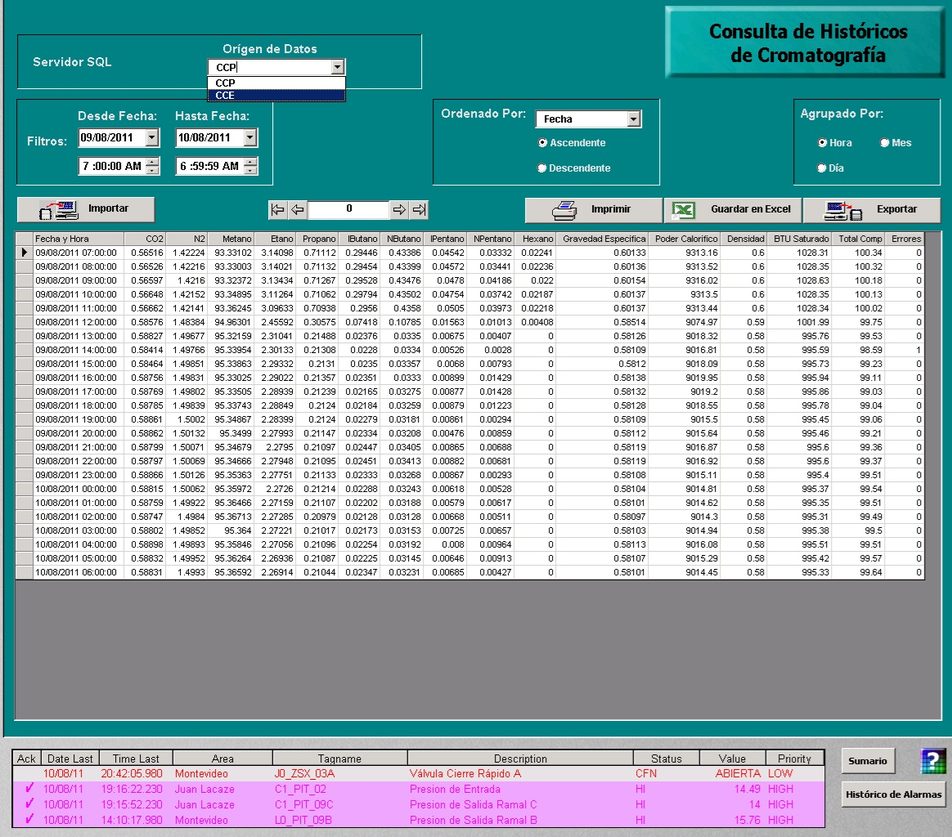
Task: Click the Exportar computer icon
Action: [x=843, y=211]
